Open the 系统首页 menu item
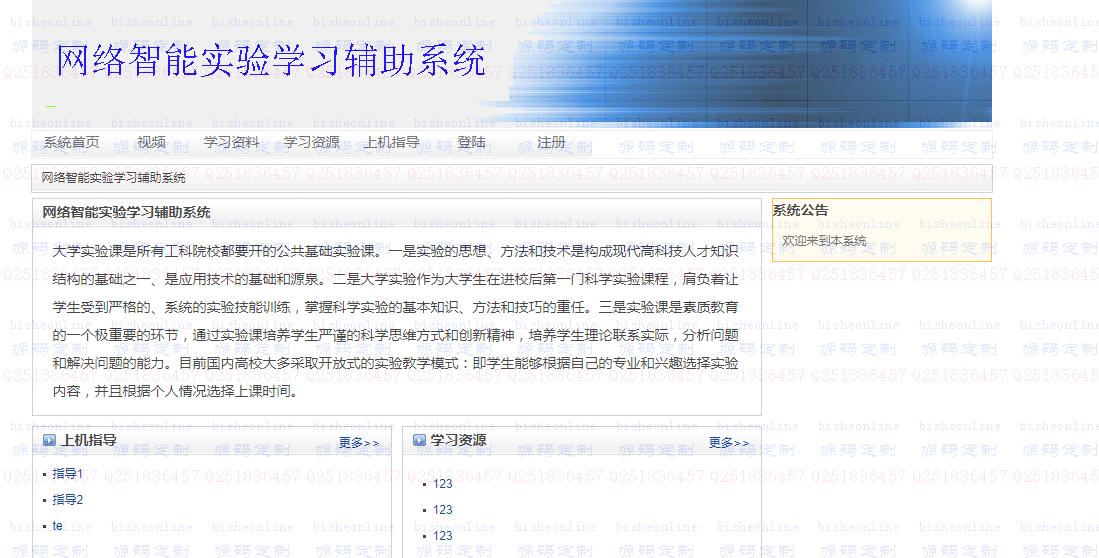The image size is (1099, 558). click(71, 142)
